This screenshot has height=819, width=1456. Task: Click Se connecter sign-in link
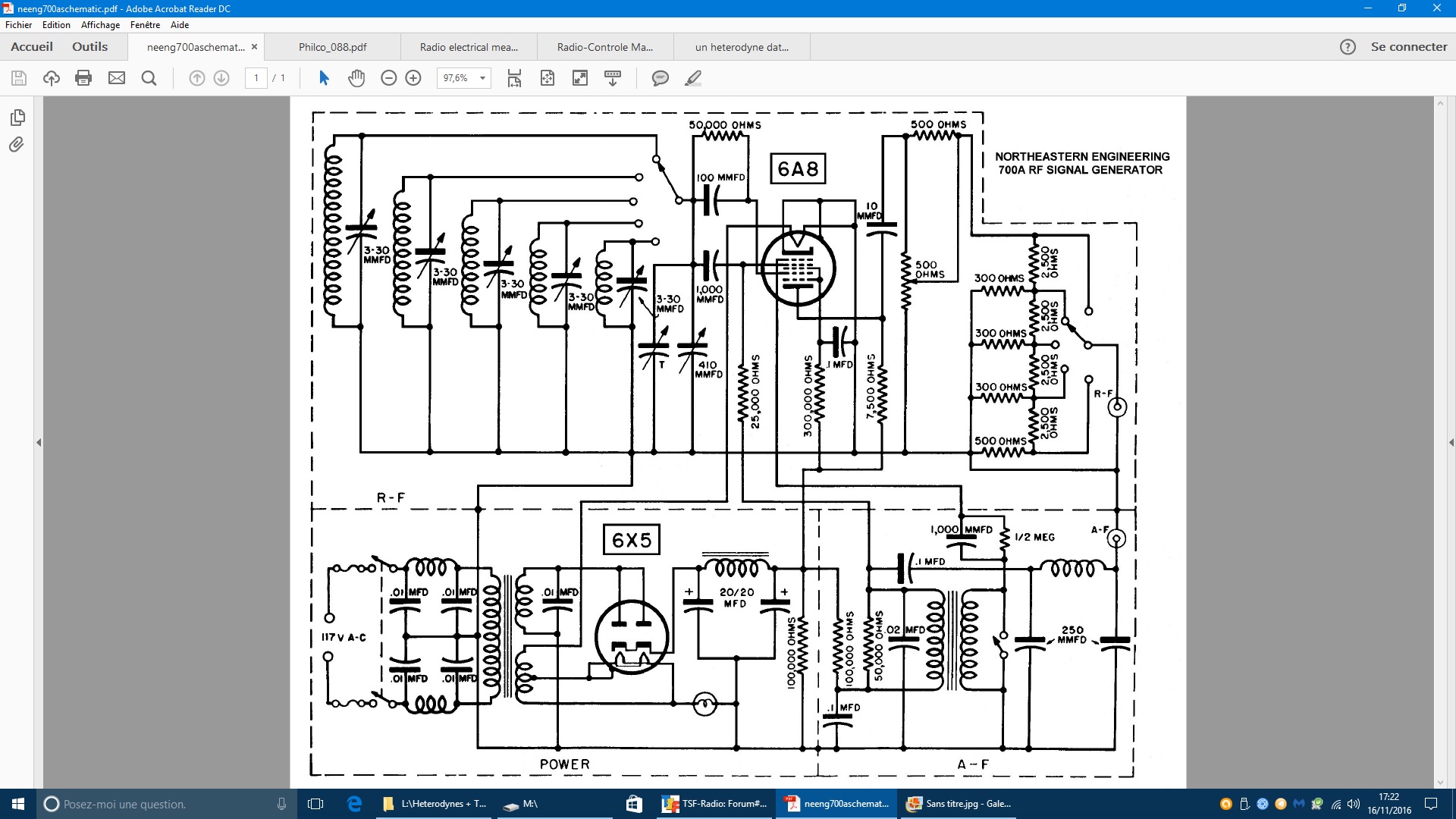pyautogui.click(x=1409, y=47)
